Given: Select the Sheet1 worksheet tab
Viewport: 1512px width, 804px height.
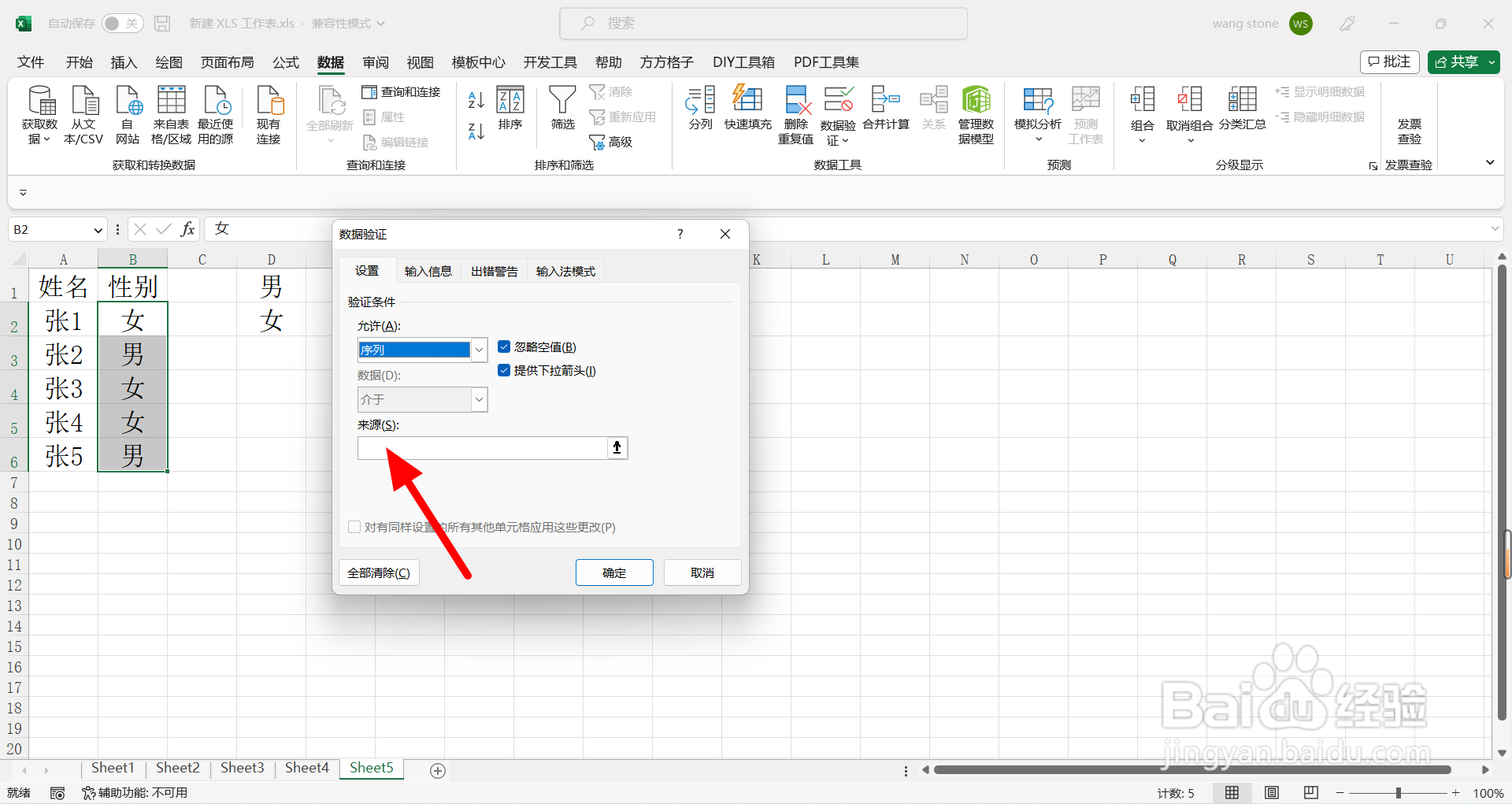Looking at the screenshot, I should pos(113,768).
